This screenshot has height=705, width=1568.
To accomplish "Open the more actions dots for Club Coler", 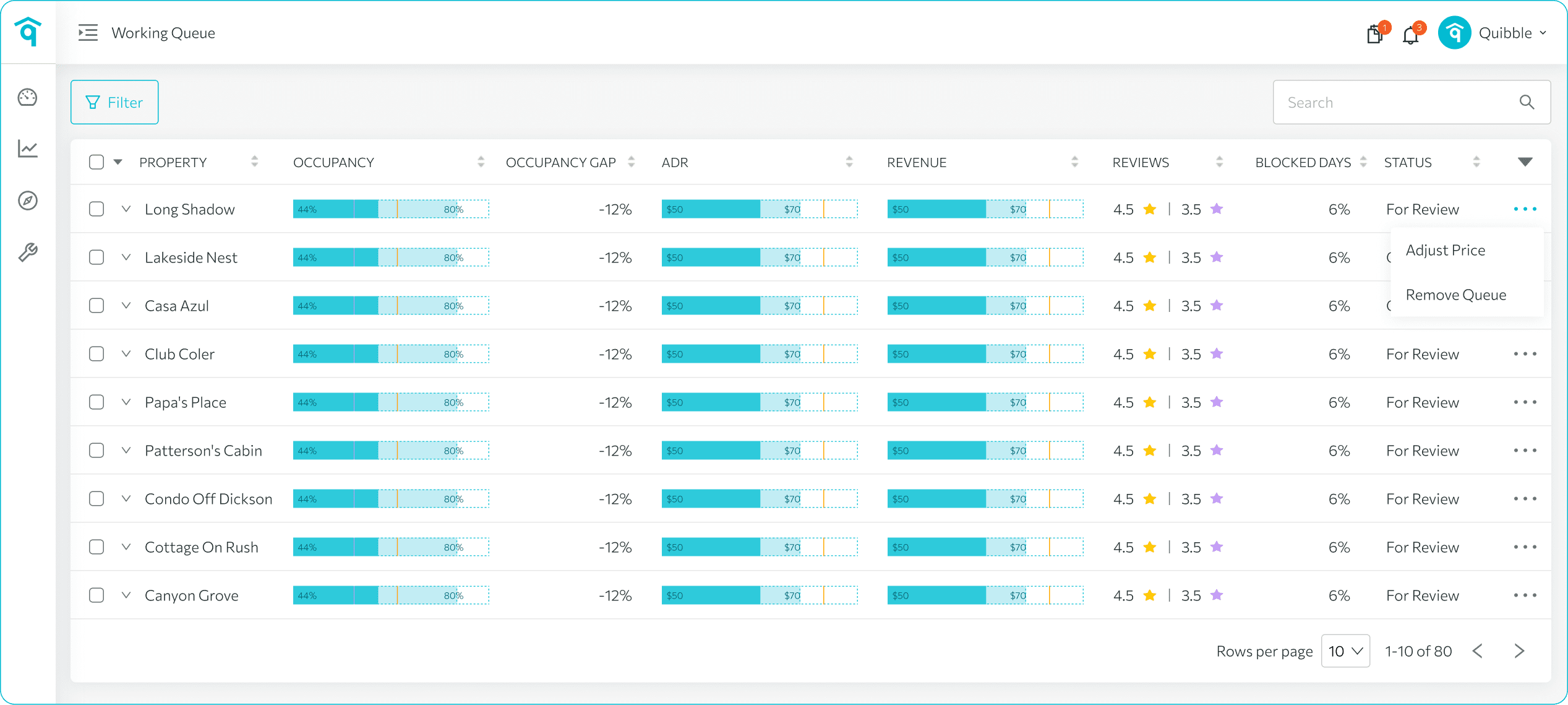I will [1525, 354].
